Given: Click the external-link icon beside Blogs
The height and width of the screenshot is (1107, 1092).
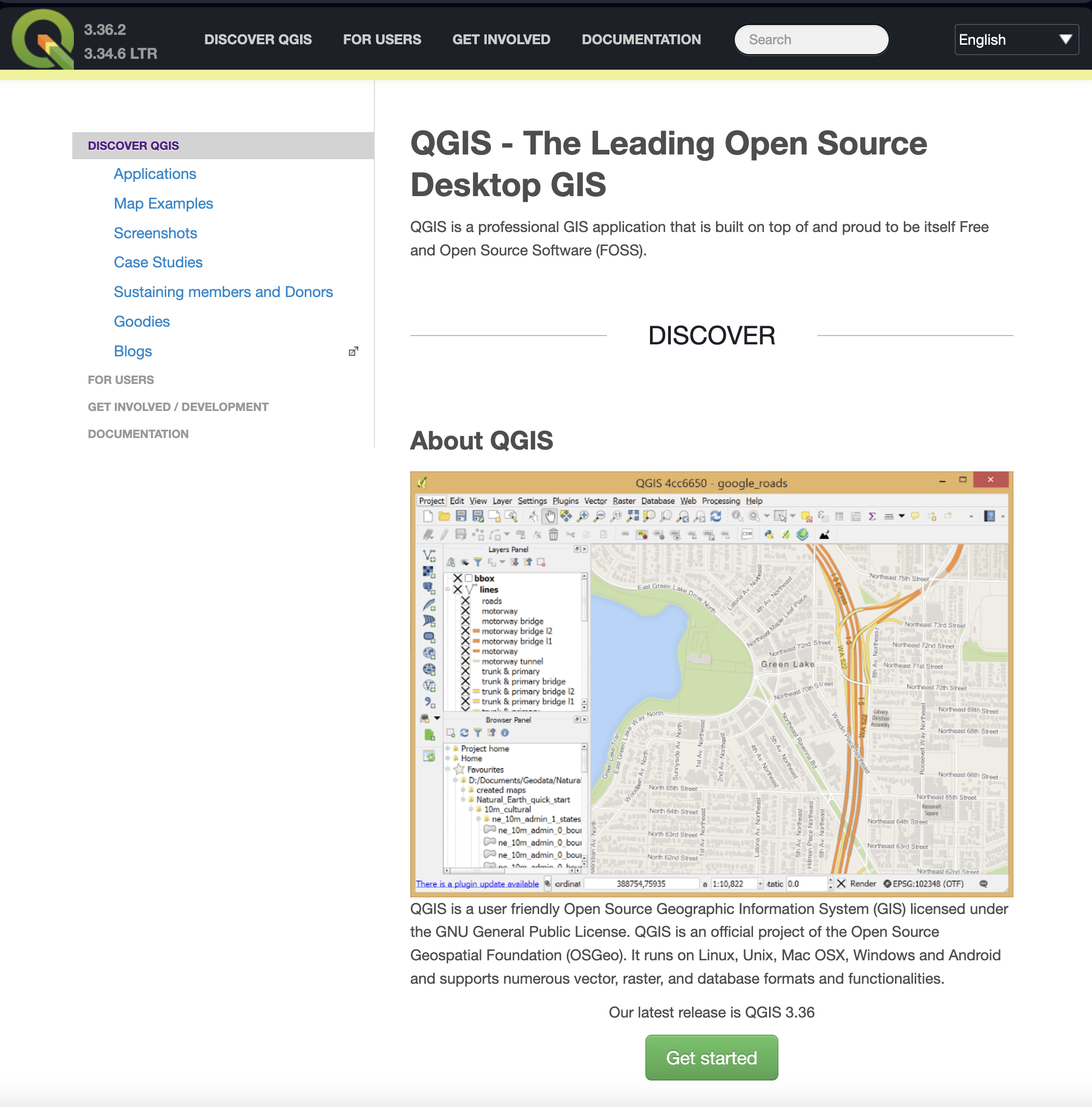Looking at the screenshot, I should (x=353, y=351).
